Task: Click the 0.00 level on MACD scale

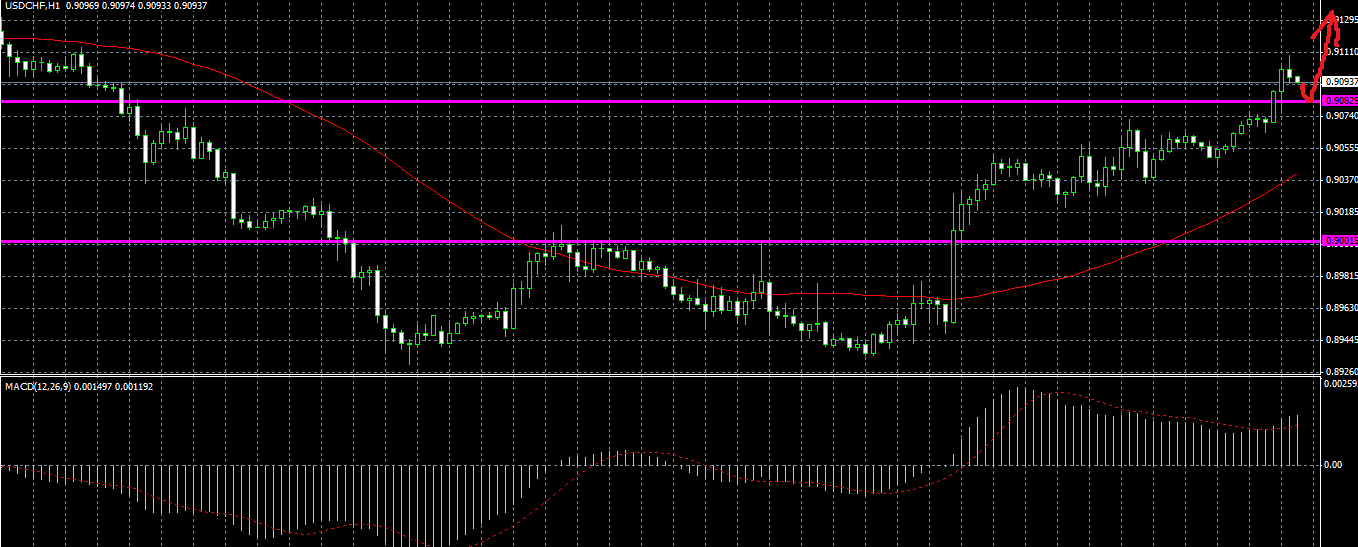Action: (1332, 465)
